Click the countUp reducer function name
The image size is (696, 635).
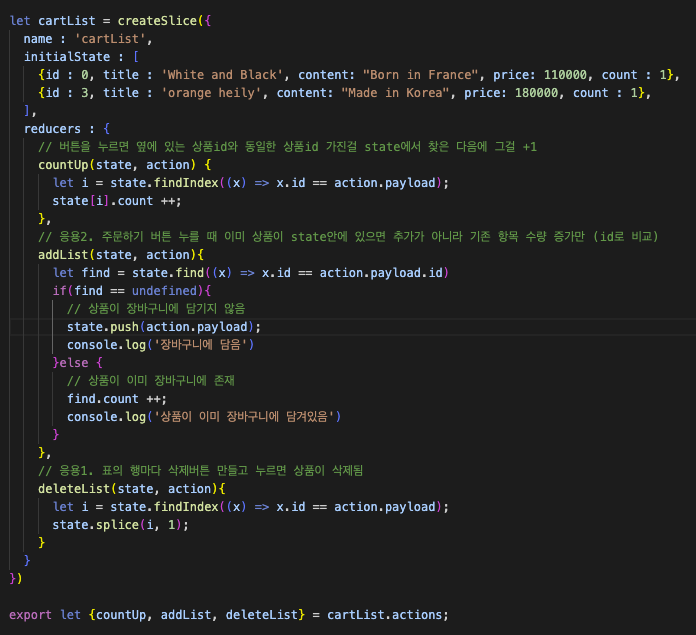point(63,165)
